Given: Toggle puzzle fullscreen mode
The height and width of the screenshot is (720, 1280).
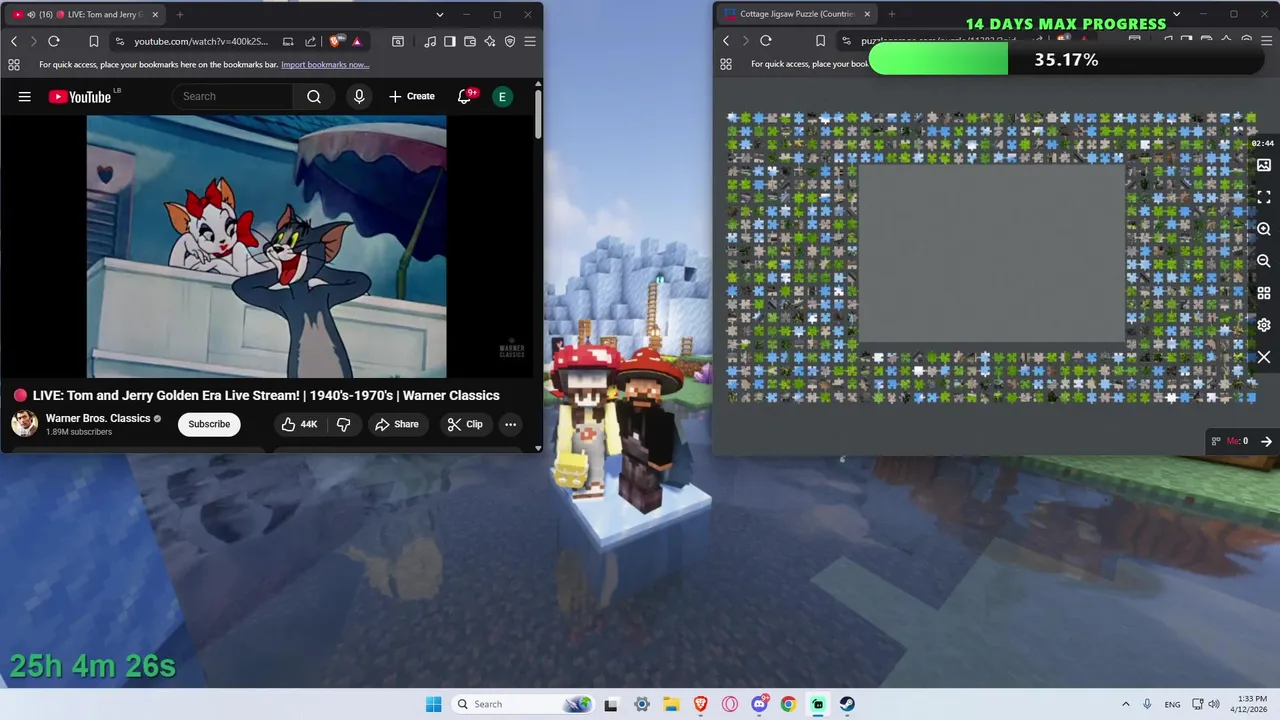Looking at the screenshot, I should pos(1264,197).
